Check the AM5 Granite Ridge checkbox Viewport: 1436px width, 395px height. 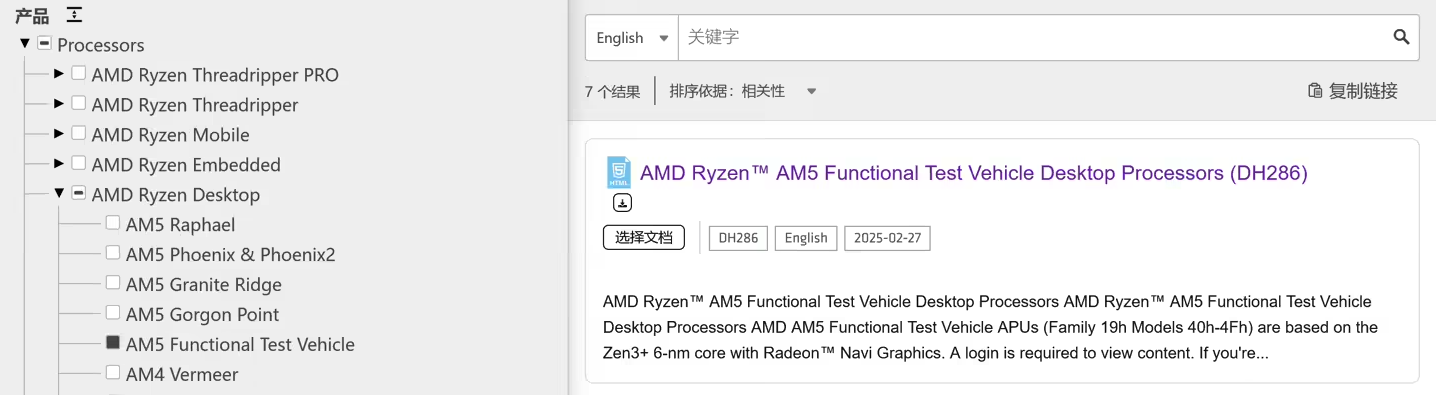(113, 283)
